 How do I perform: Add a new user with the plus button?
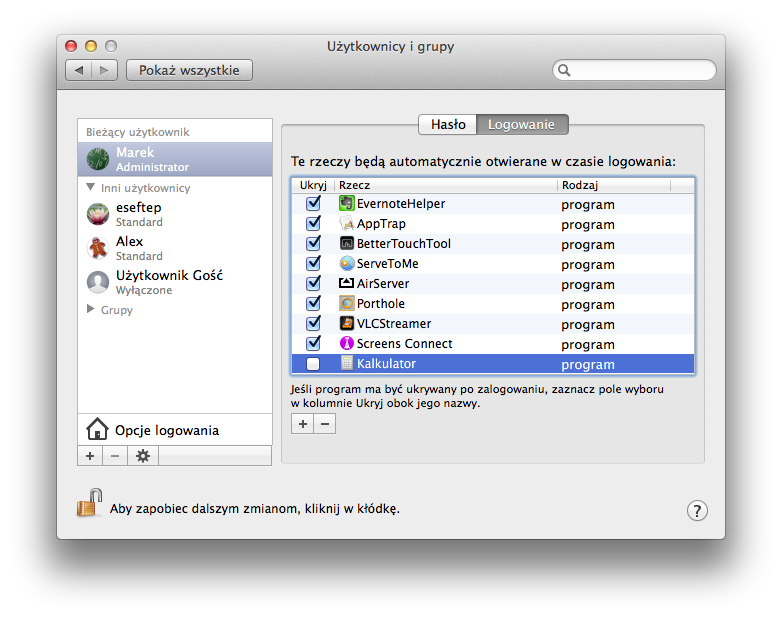(90, 456)
